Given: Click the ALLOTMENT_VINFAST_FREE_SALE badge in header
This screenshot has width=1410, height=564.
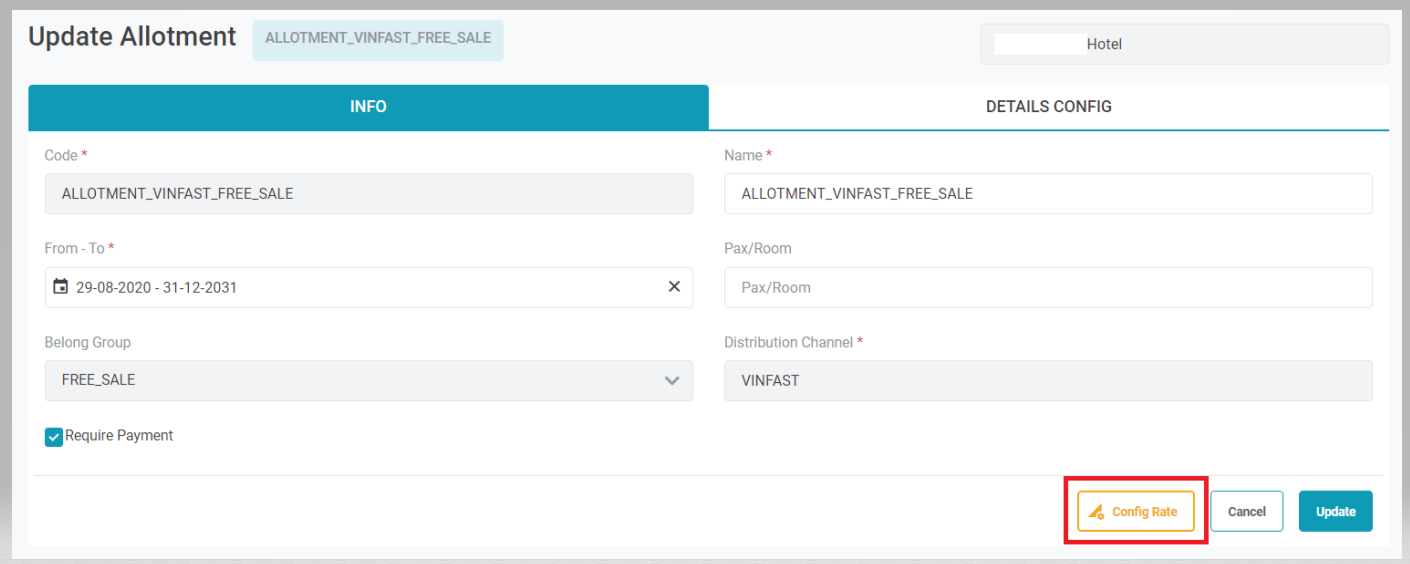Looking at the screenshot, I should tap(378, 39).
